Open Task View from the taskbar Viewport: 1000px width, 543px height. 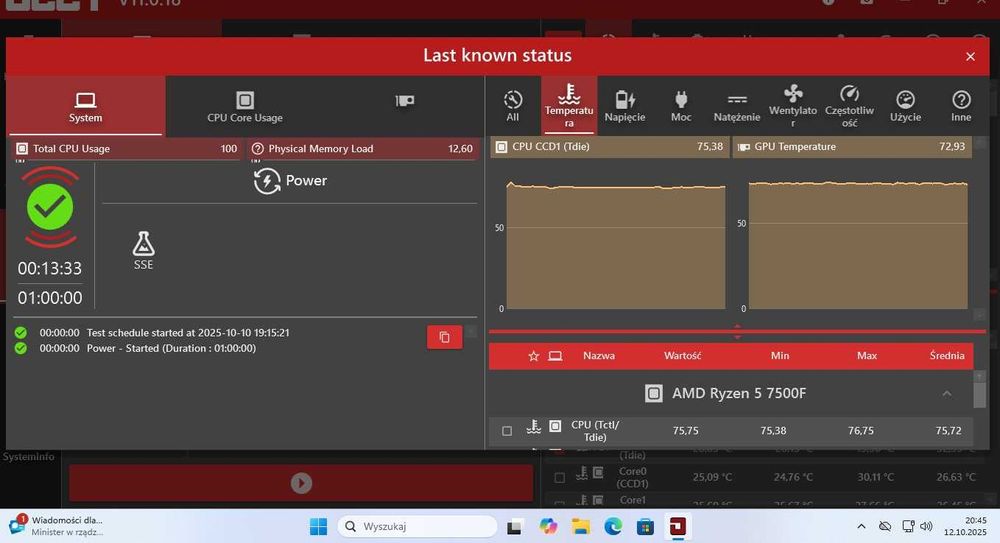pos(514,526)
